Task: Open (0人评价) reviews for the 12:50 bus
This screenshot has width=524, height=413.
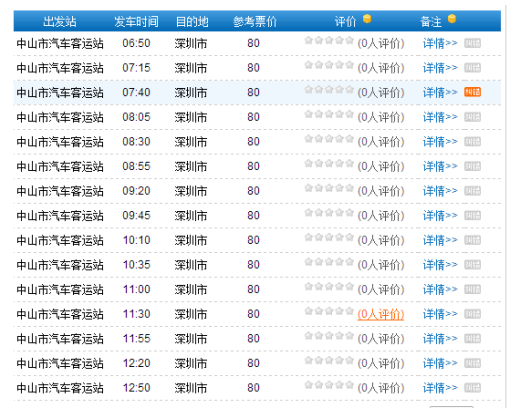Action: pyautogui.click(x=381, y=388)
